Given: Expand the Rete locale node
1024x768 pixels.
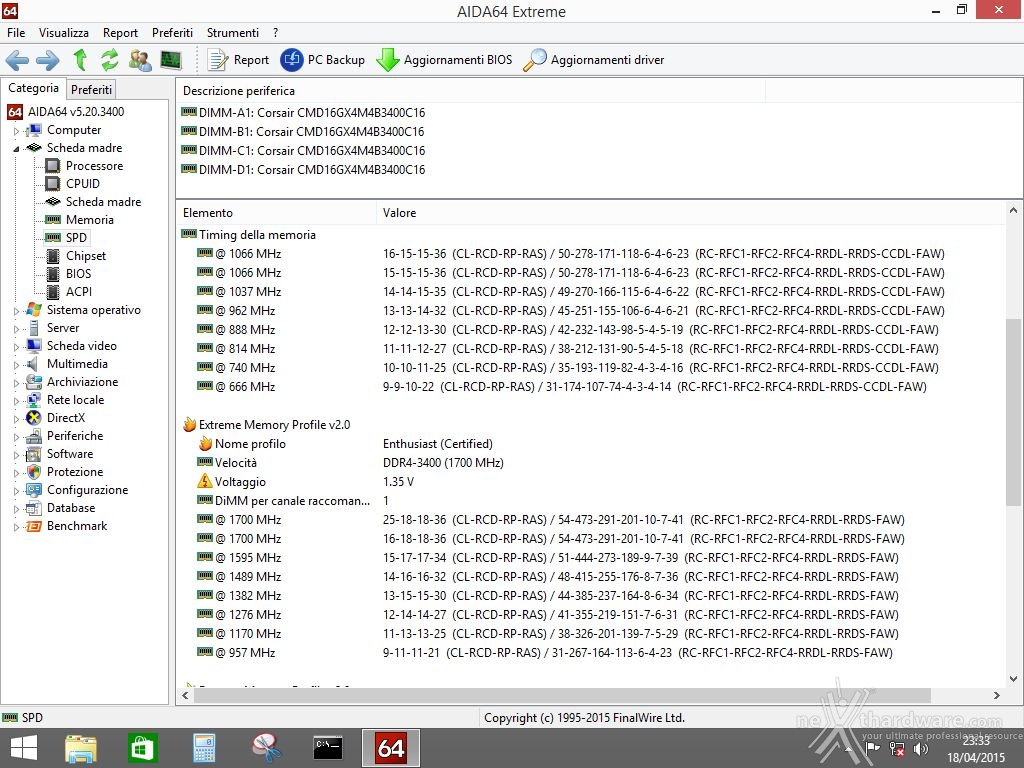Looking at the screenshot, I should pyautogui.click(x=16, y=400).
